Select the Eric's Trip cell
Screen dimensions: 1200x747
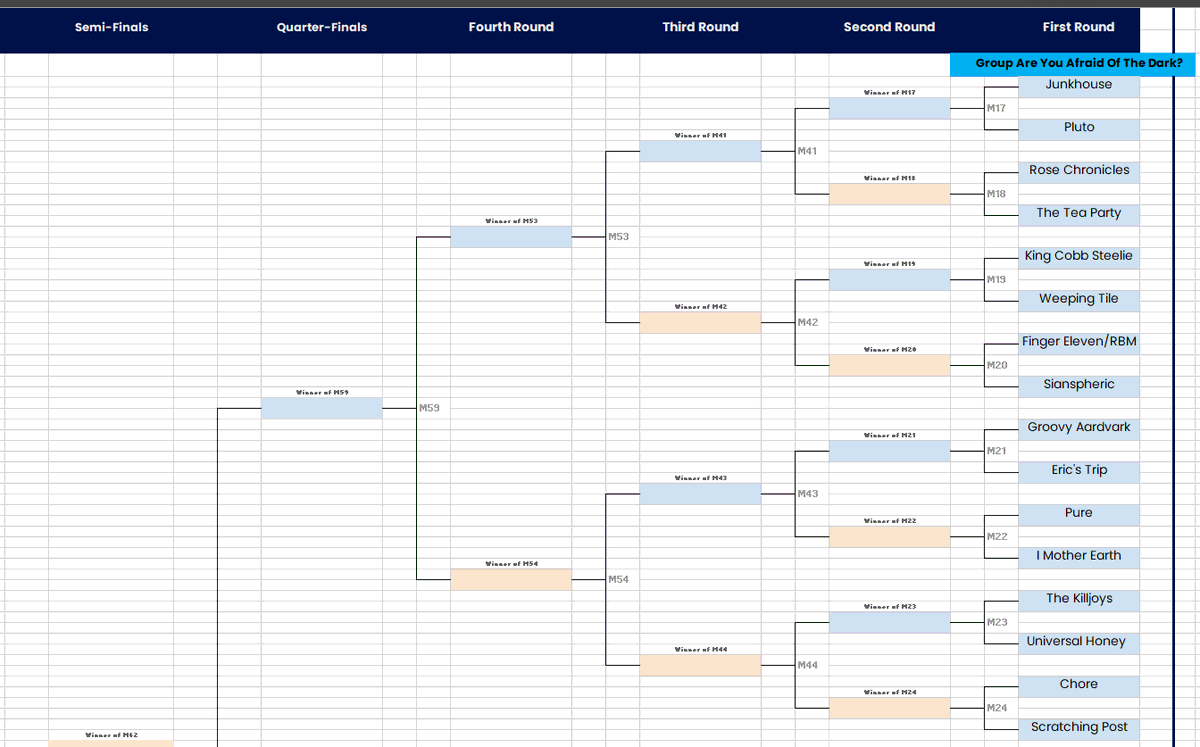point(1078,472)
